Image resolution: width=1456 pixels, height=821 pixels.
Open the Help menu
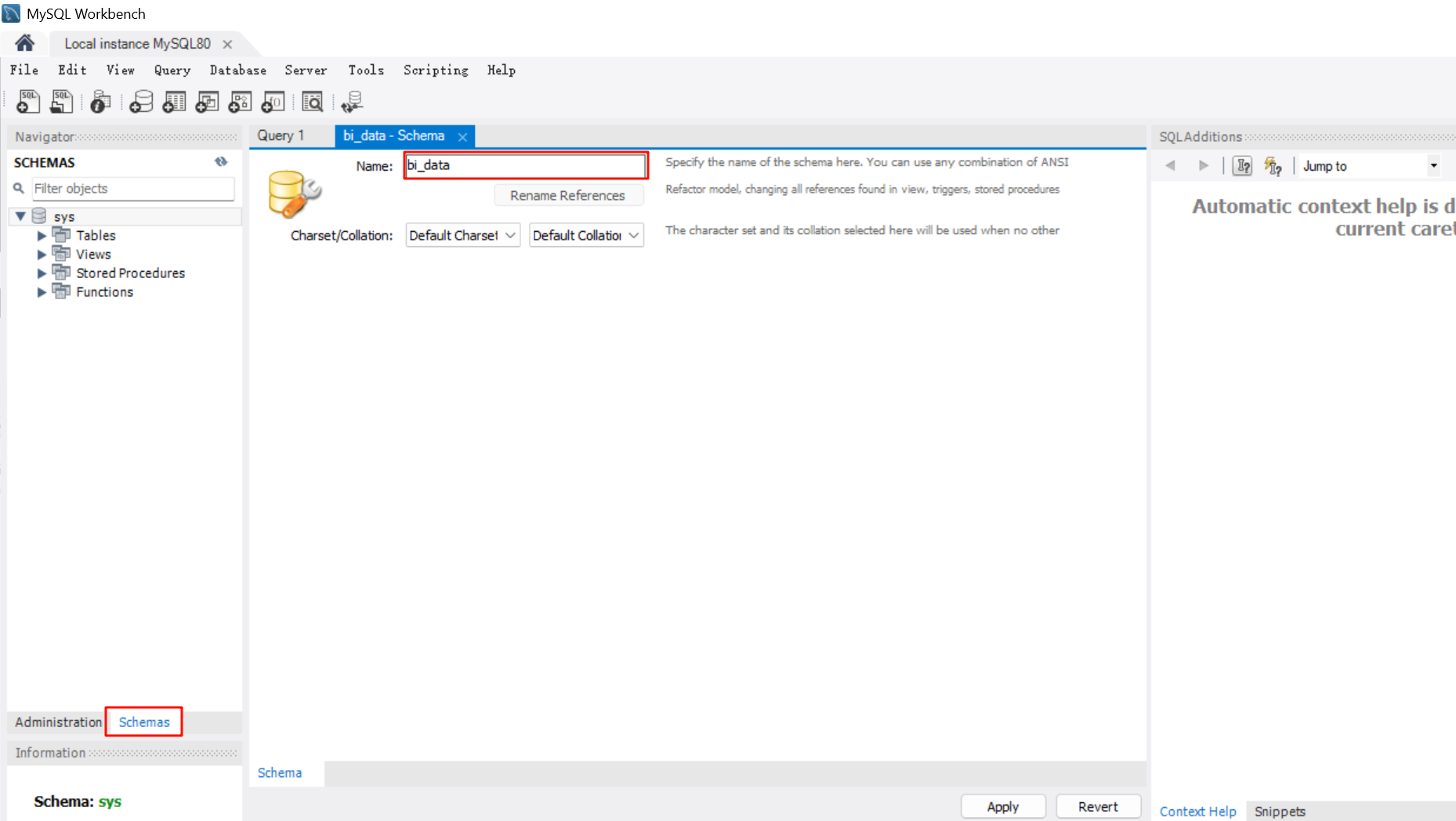502,70
